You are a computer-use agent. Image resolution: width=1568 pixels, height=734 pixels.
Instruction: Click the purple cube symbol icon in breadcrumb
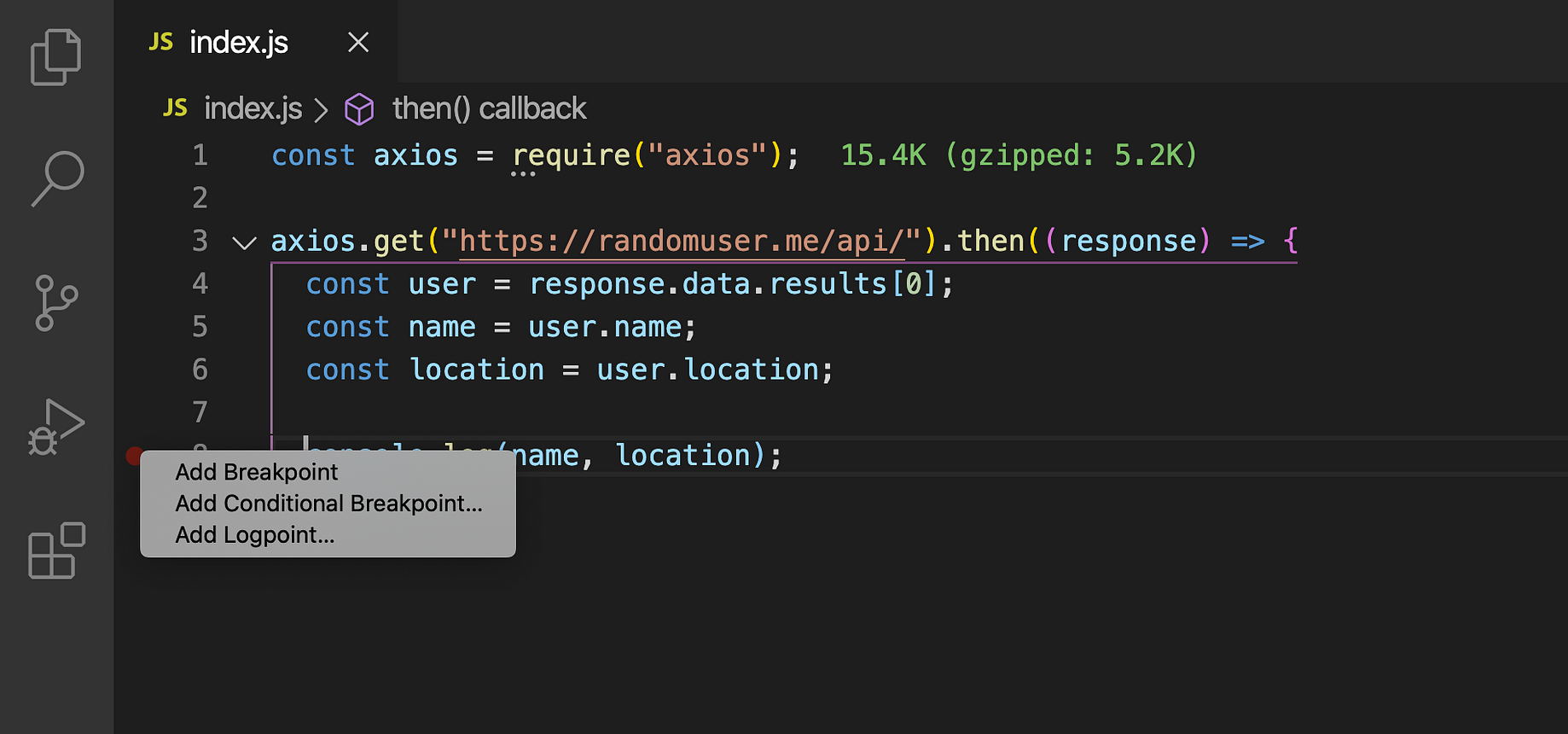[359, 109]
